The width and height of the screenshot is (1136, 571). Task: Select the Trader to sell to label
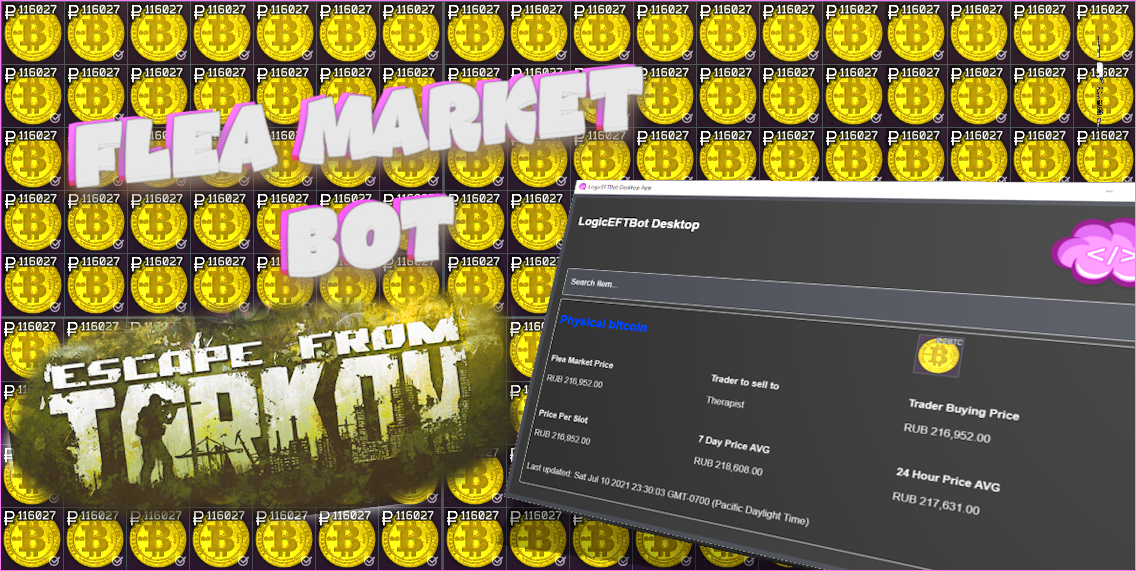tap(745, 382)
